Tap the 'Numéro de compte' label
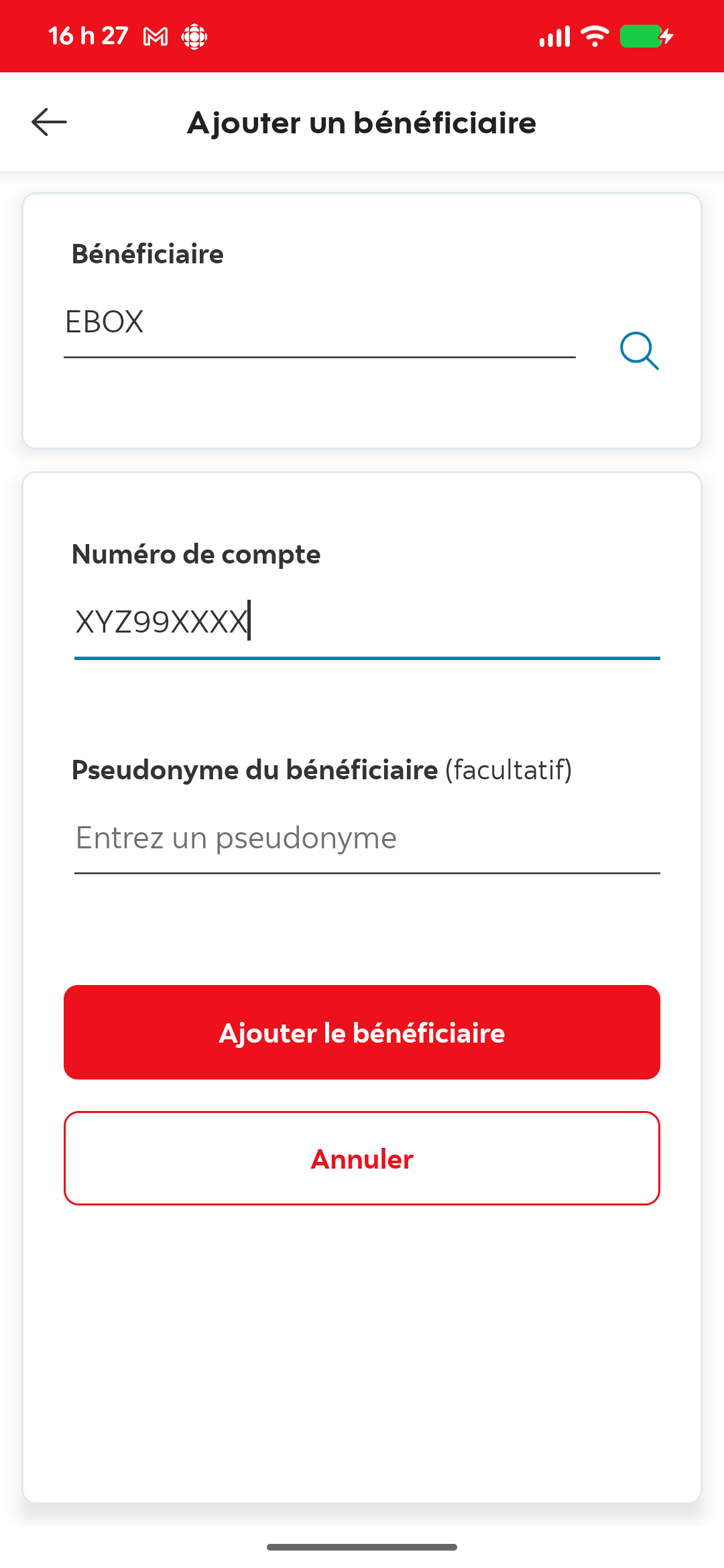Screen dimensions: 724x1568 196,555
